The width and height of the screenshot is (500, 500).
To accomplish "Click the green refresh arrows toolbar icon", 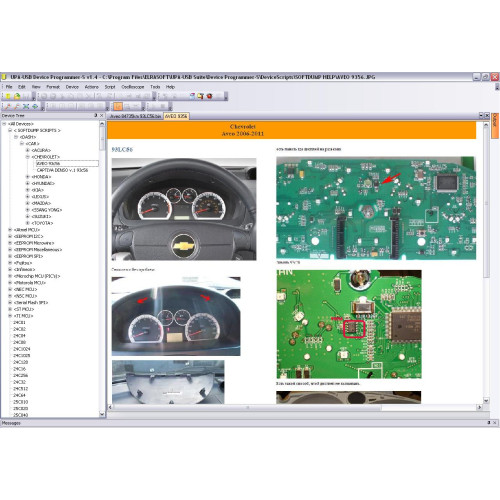I will [x=35, y=106].
